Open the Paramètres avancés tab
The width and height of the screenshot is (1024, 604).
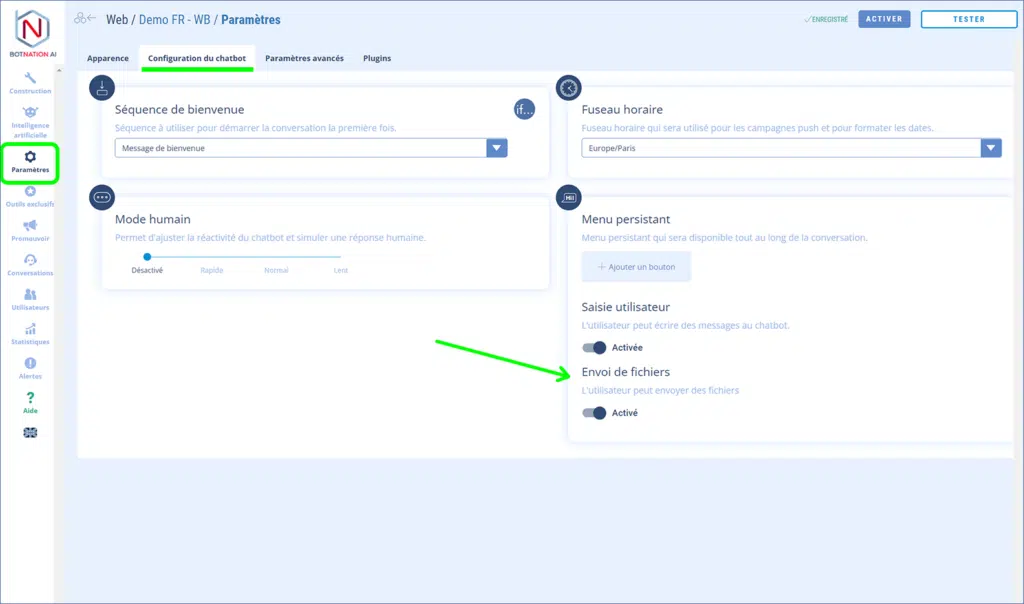click(304, 58)
